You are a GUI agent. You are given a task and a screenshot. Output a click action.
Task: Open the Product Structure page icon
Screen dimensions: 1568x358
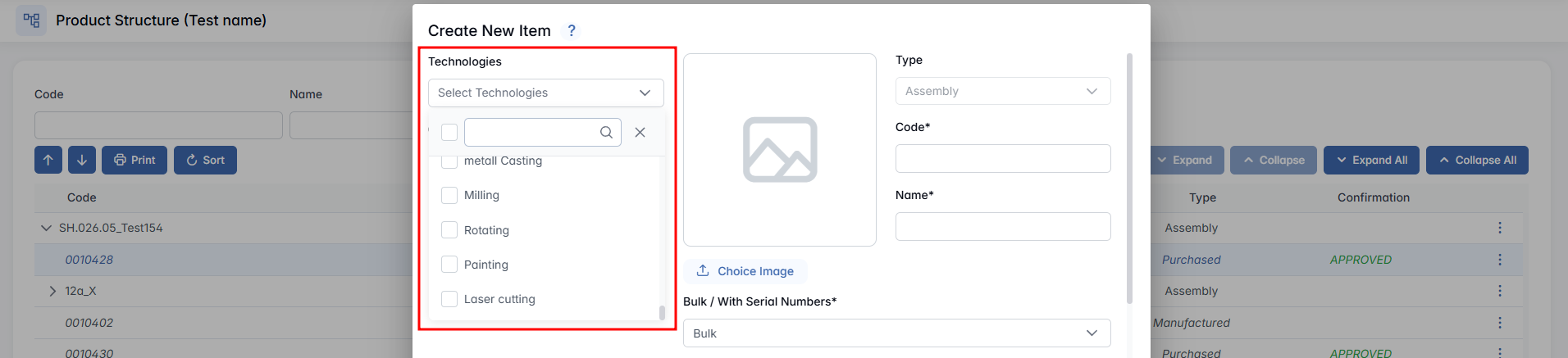pos(31,20)
